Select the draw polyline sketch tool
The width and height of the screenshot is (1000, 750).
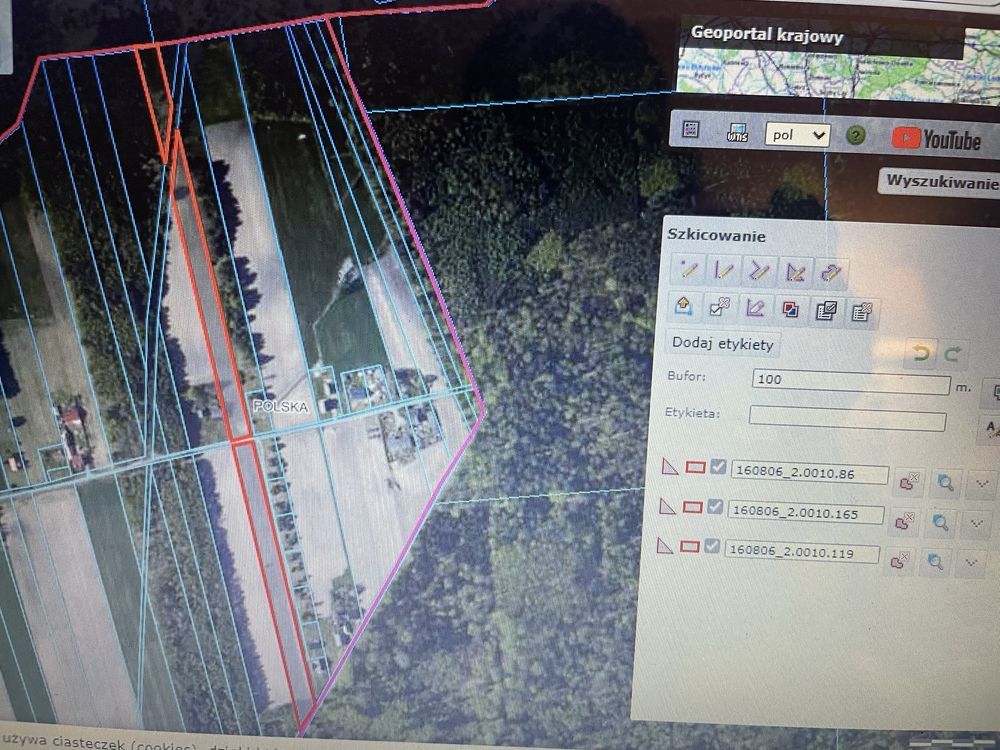pos(760,272)
